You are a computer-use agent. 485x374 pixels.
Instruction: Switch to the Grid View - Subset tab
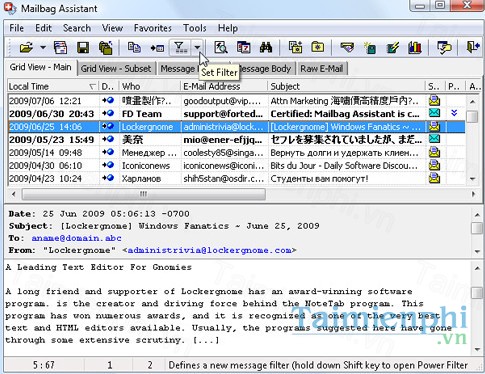116,69
